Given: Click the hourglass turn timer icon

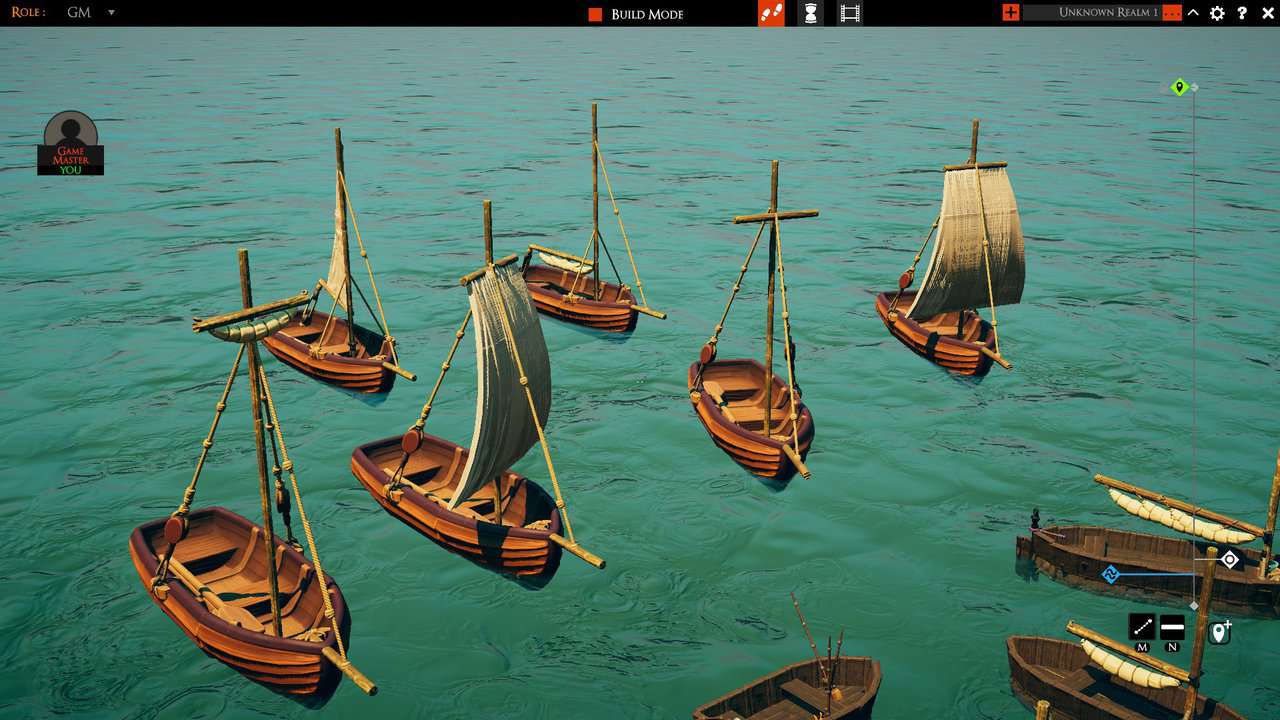Looking at the screenshot, I should click(809, 12).
